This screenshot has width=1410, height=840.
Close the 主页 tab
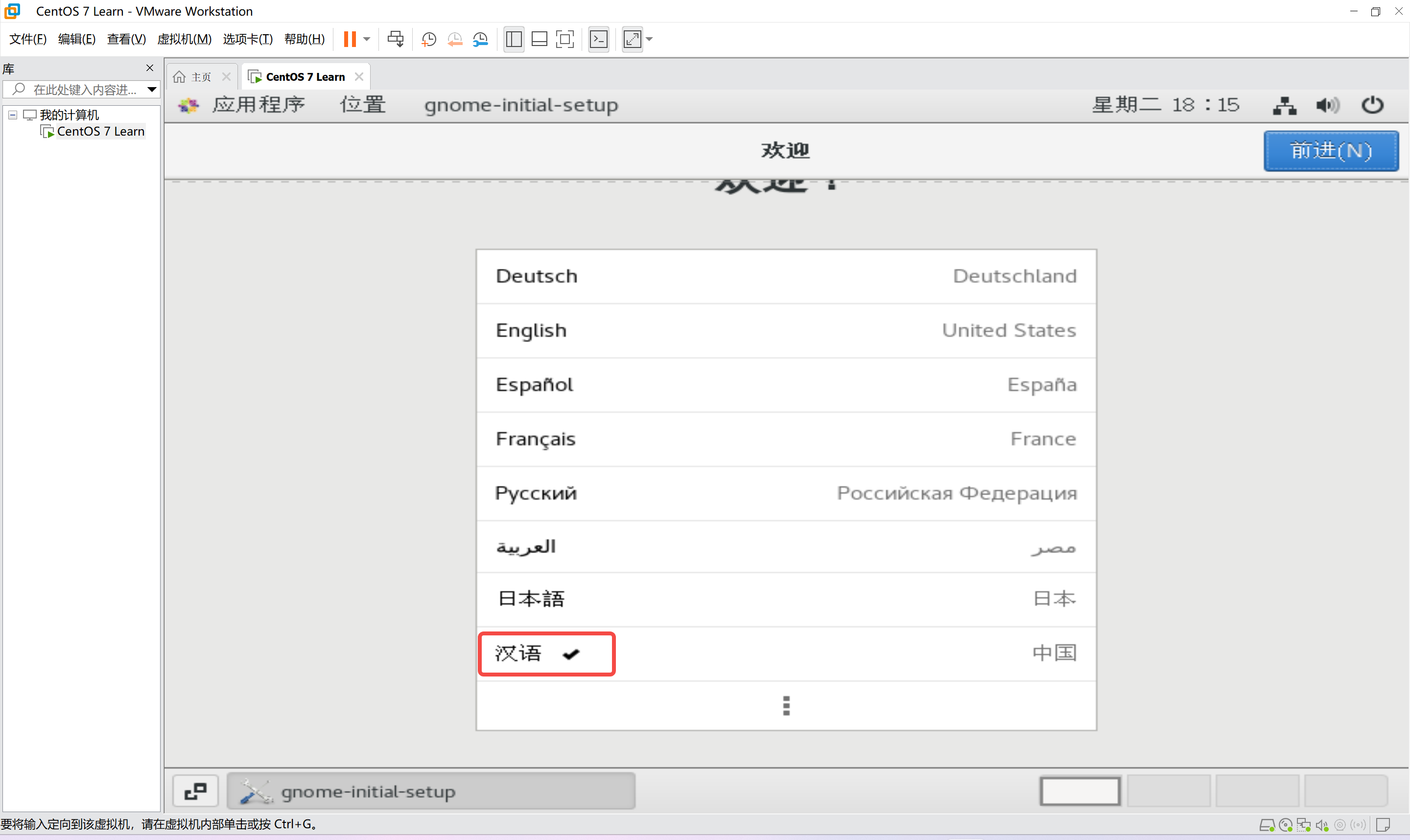point(226,76)
